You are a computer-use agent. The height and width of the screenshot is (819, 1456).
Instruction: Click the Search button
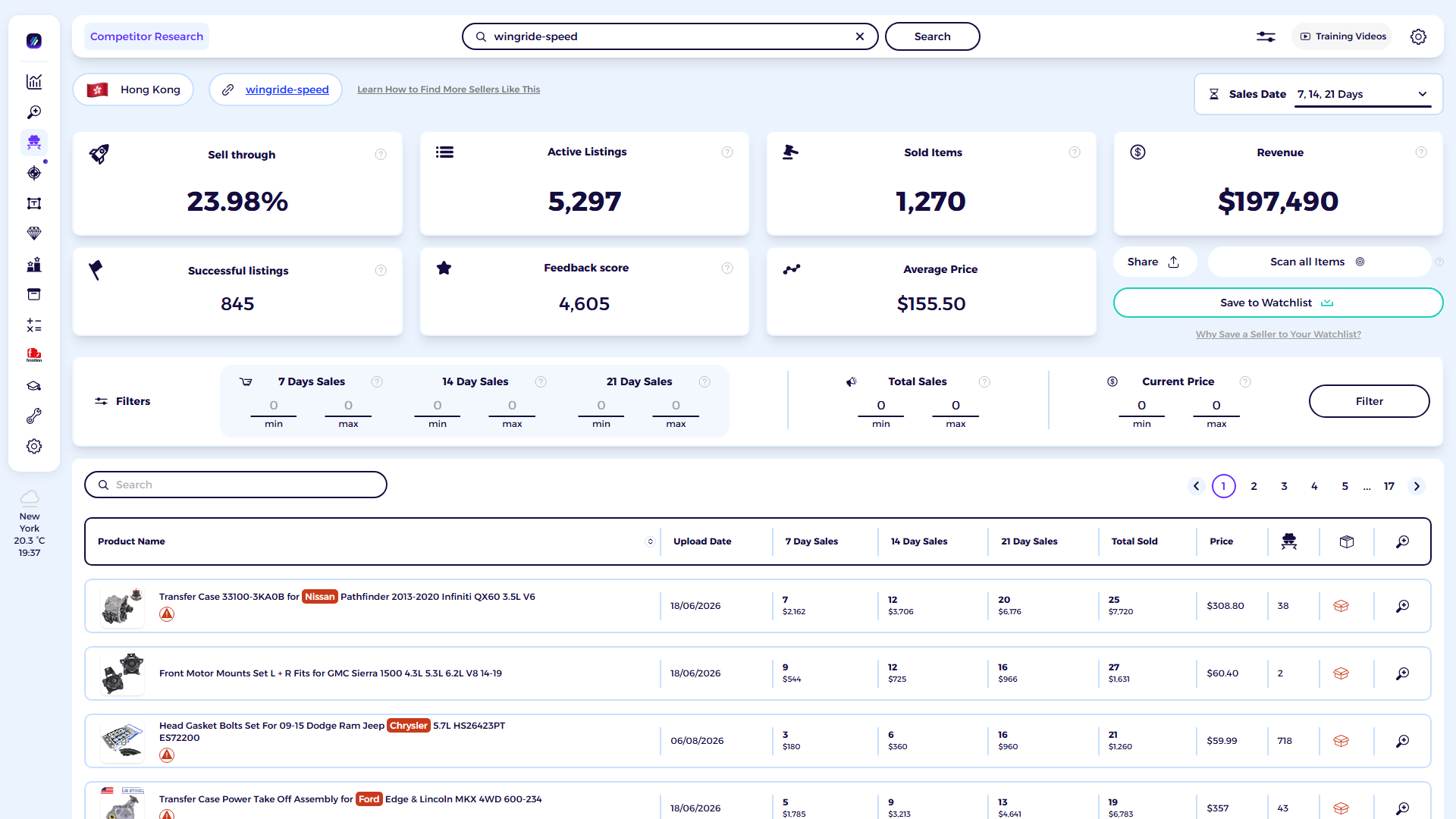(932, 36)
